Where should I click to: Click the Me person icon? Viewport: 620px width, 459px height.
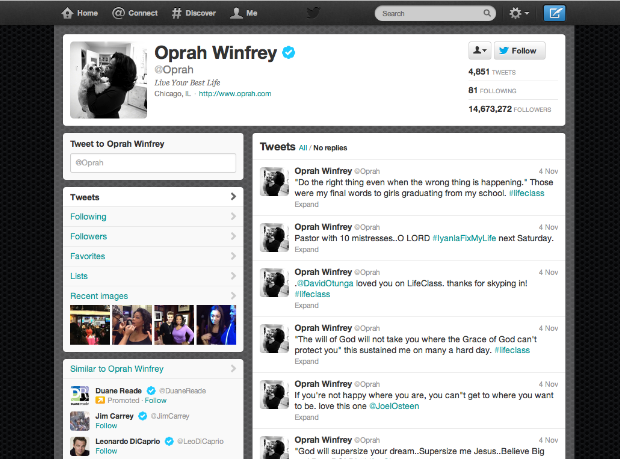pos(236,13)
